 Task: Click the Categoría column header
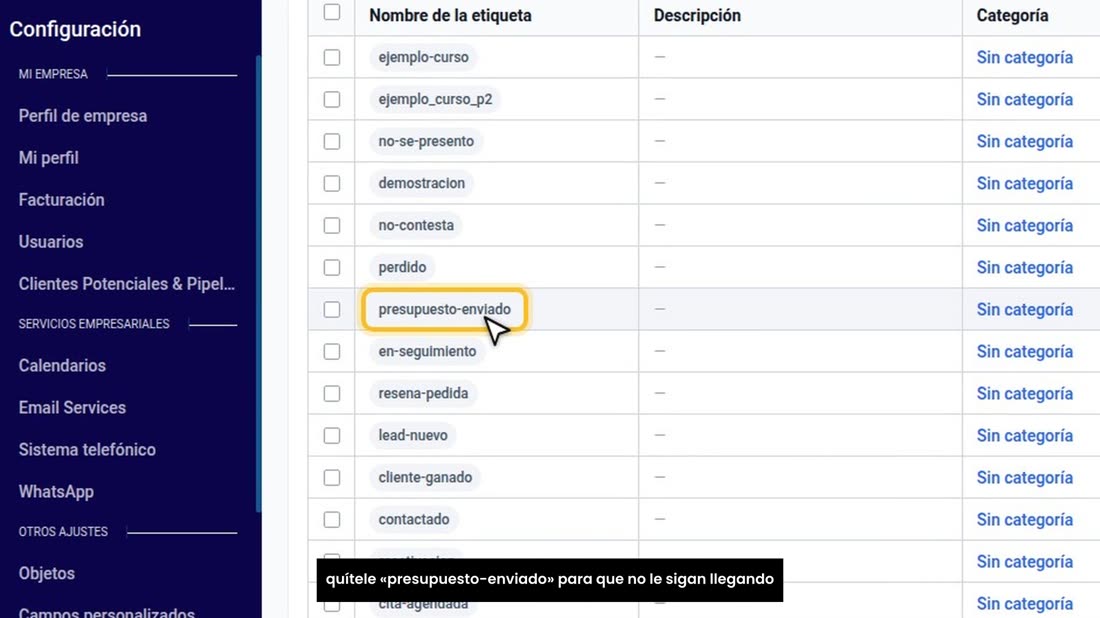(x=1012, y=15)
